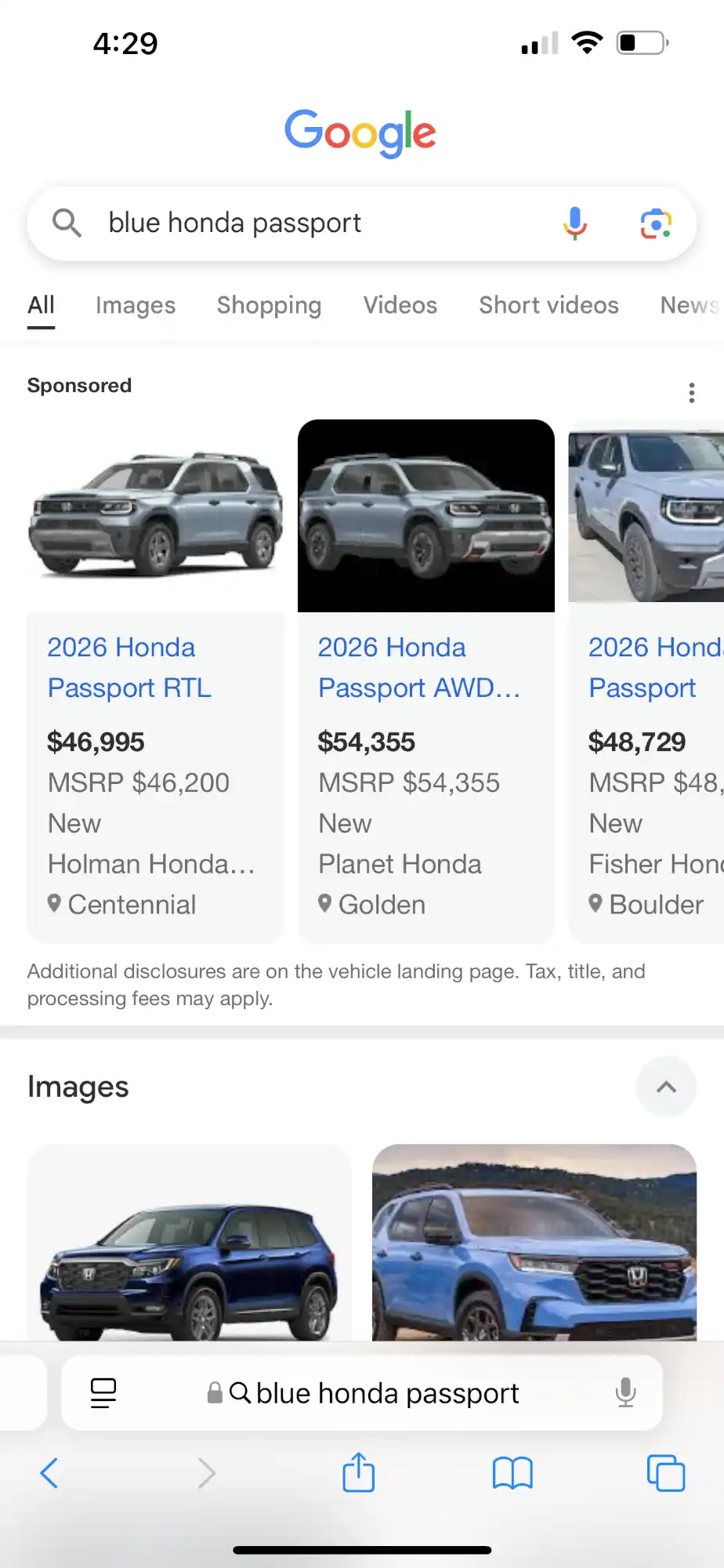The image size is (724, 1568).
Task: Tap the microphone in the address bar
Action: click(x=626, y=1392)
